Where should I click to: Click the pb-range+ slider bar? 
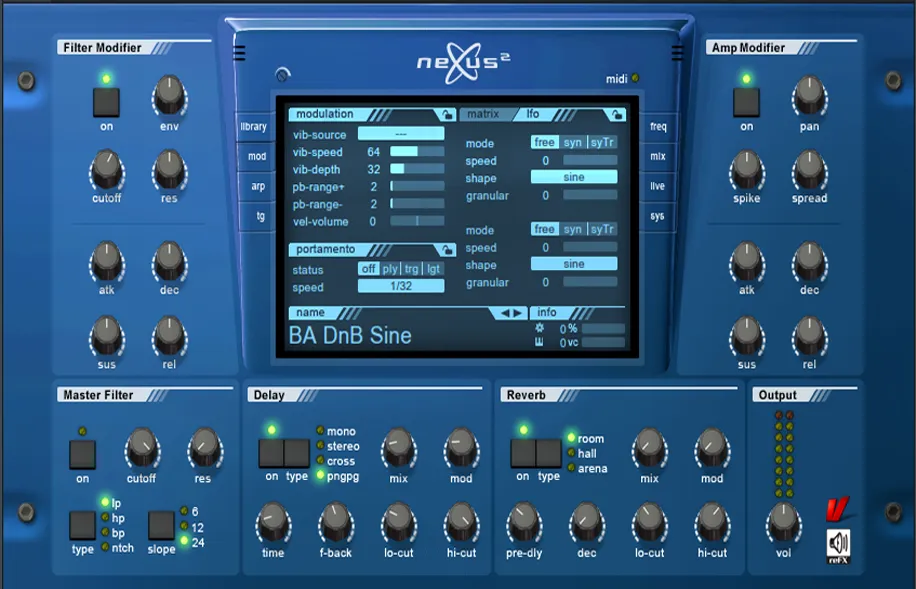[x=417, y=186]
